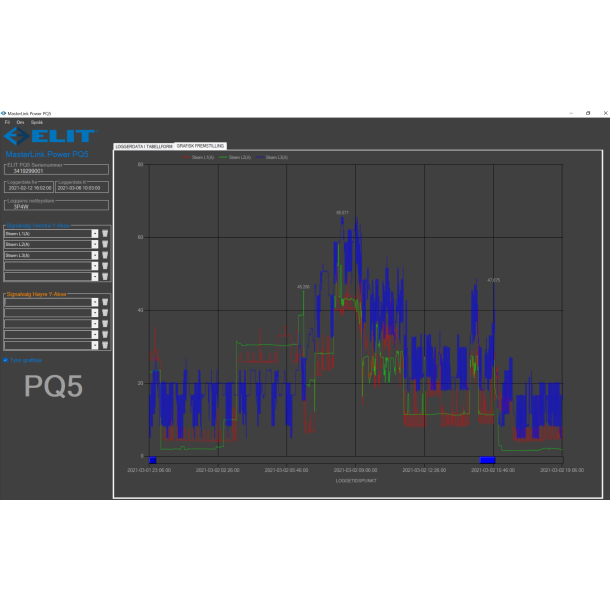Click trash icon for second right Y-axis signal

tap(105, 313)
